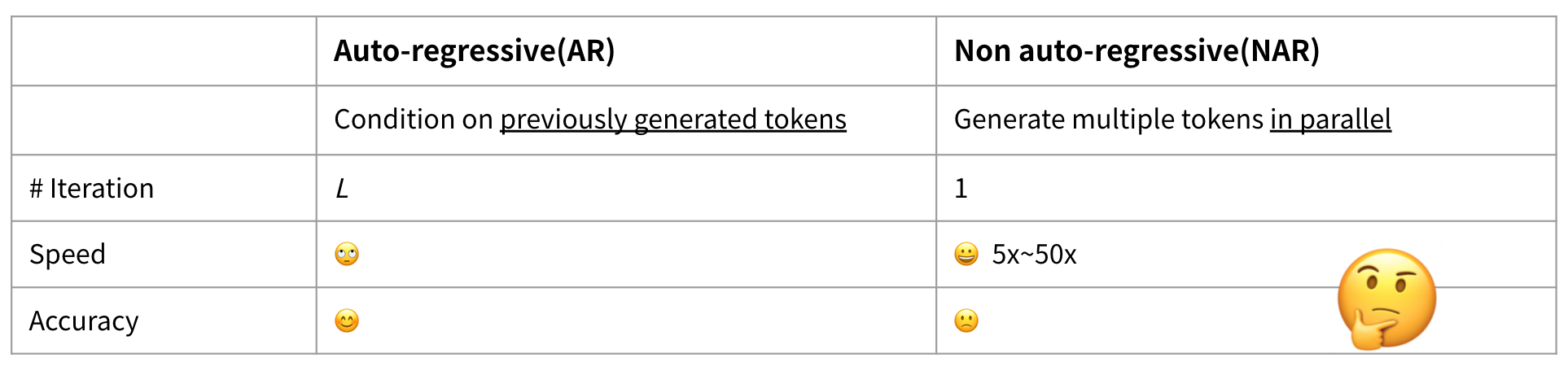Click the "5x~50x" speedup text
Screen dimensions: 1568x371
(1034, 255)
